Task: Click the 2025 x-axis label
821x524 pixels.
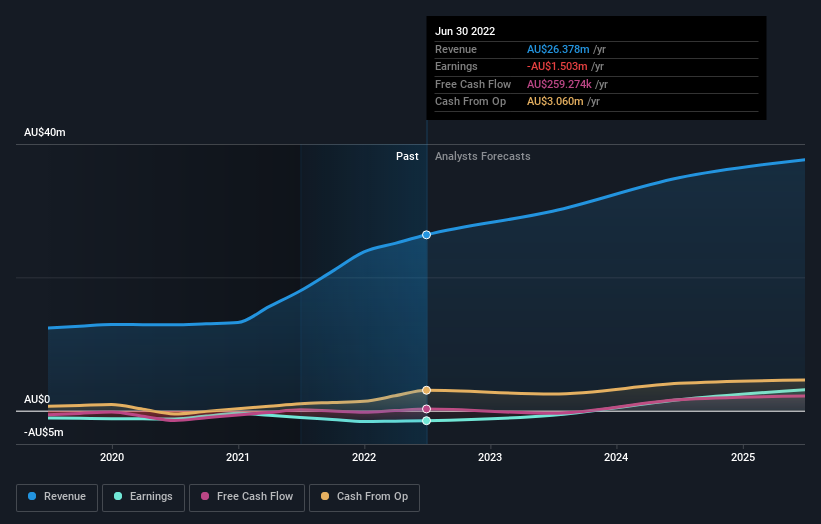Action: point(743,457)
